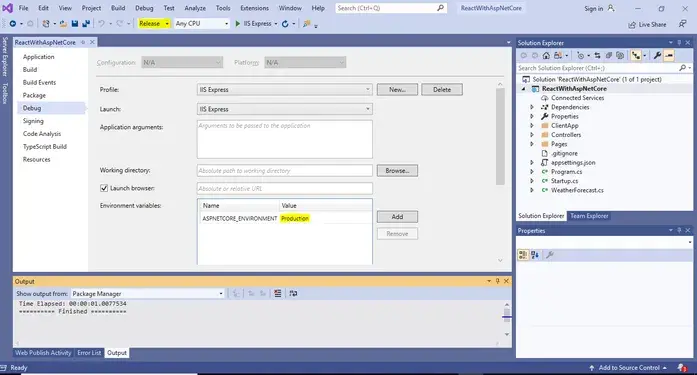
Task: Switch to the Error List tab
Action: (x=89, y=353)
